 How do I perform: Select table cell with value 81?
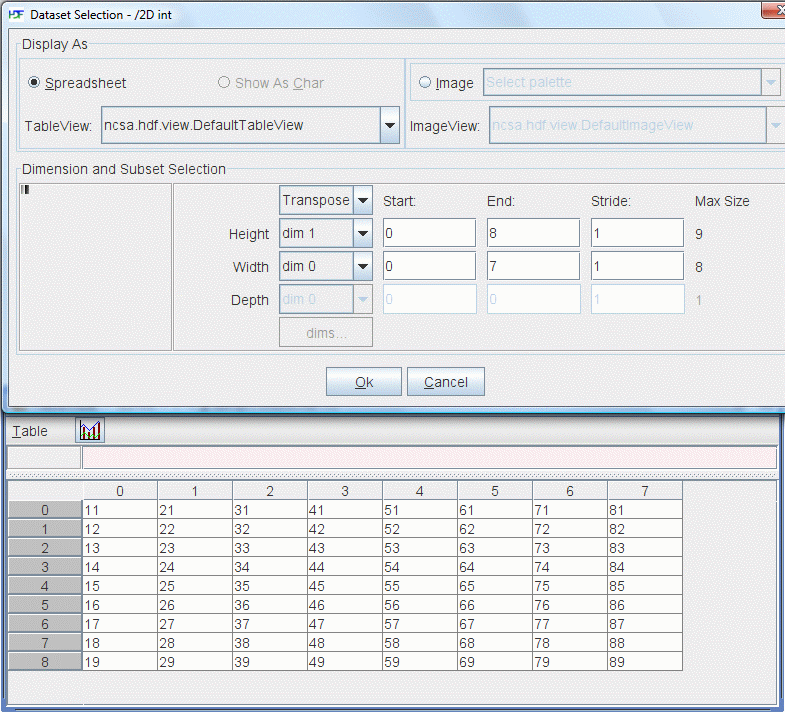pyautogui.click(x=645, y=510)
